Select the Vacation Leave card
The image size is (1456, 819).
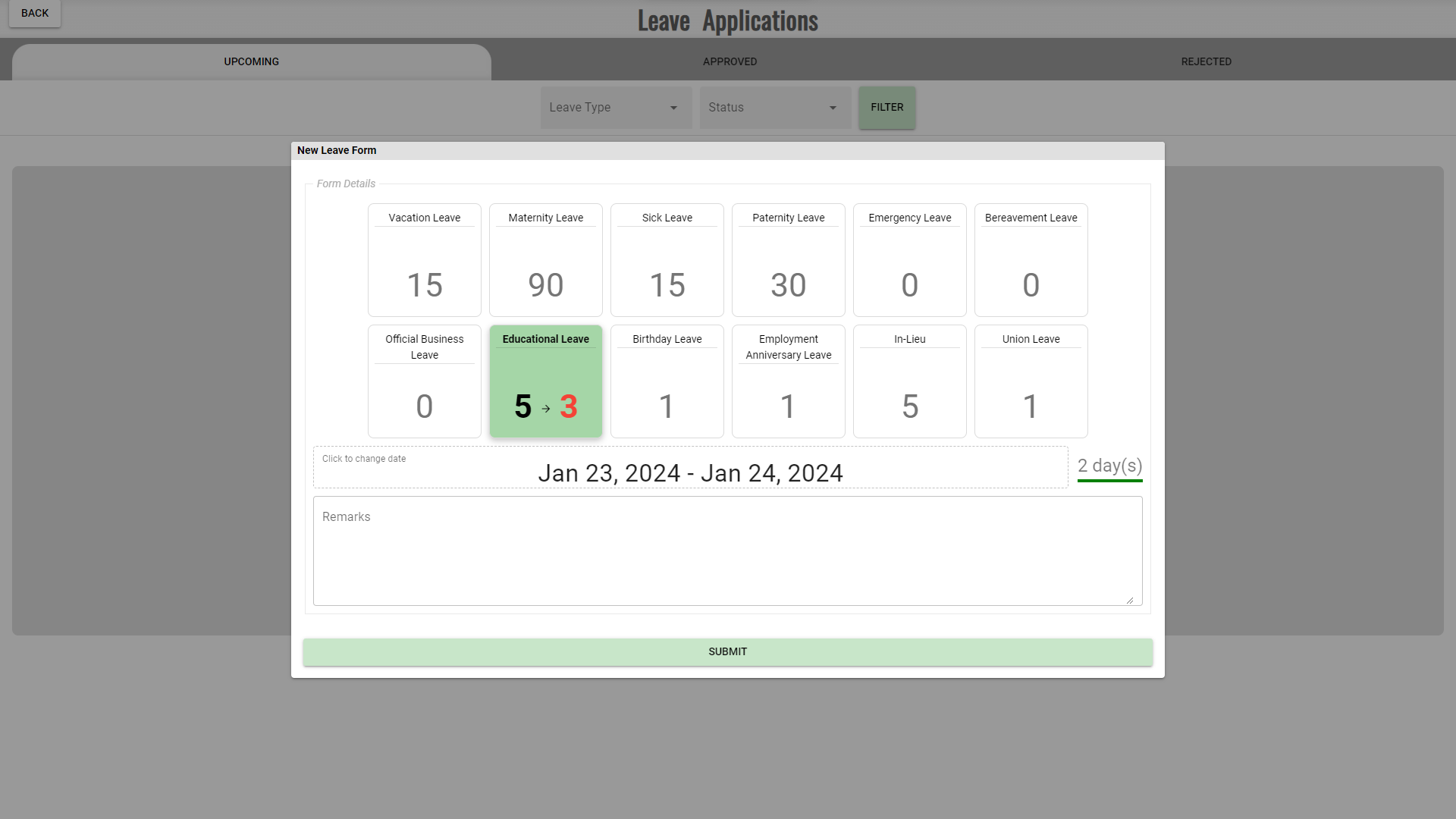[x=424, y=260]
